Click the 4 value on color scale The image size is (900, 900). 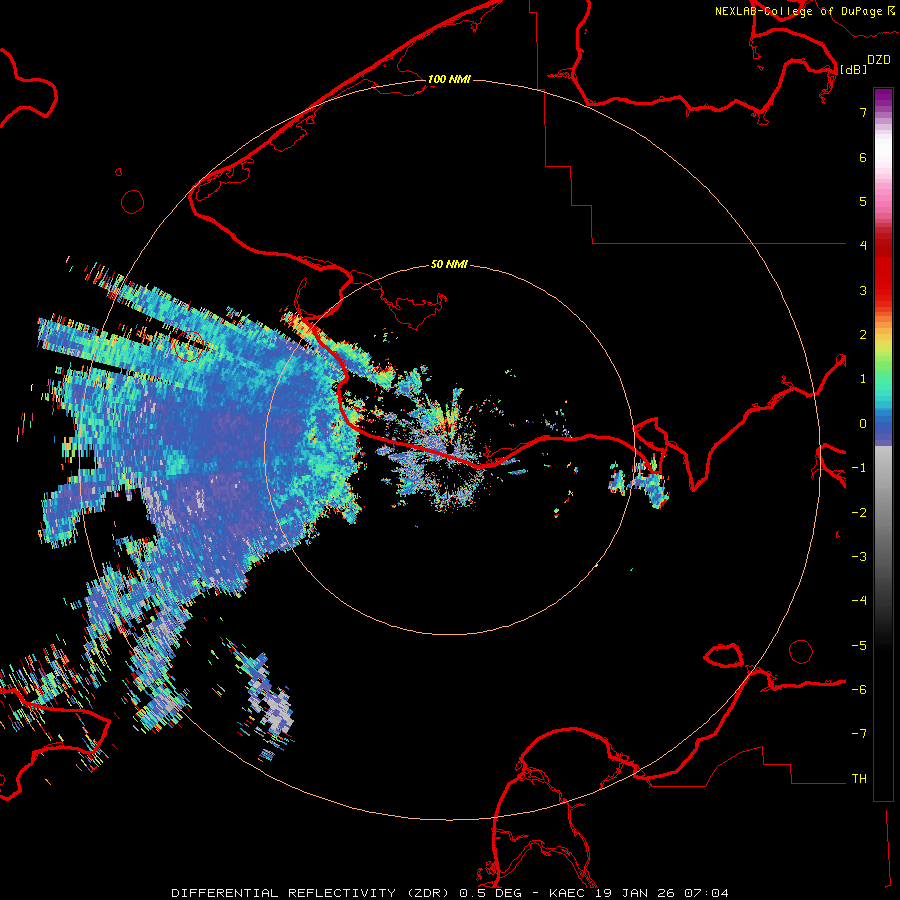pyautogui.click(x=863, y=246)
